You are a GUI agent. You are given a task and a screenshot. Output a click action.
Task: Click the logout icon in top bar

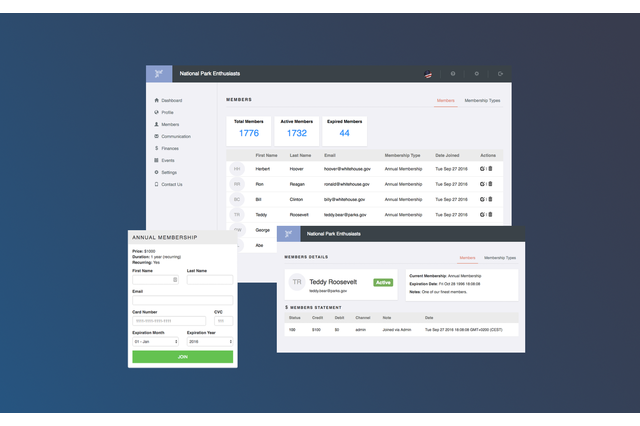coord(500,74)
